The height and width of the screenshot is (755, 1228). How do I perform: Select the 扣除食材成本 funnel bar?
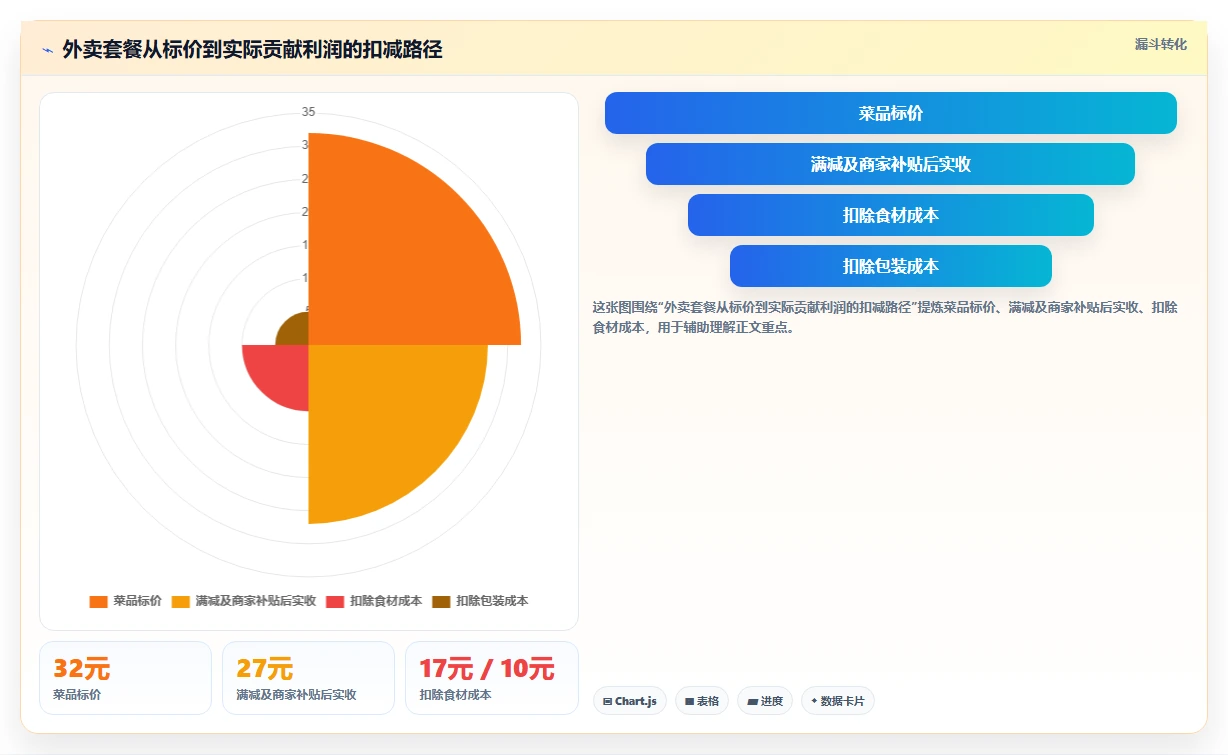point(891,215)
